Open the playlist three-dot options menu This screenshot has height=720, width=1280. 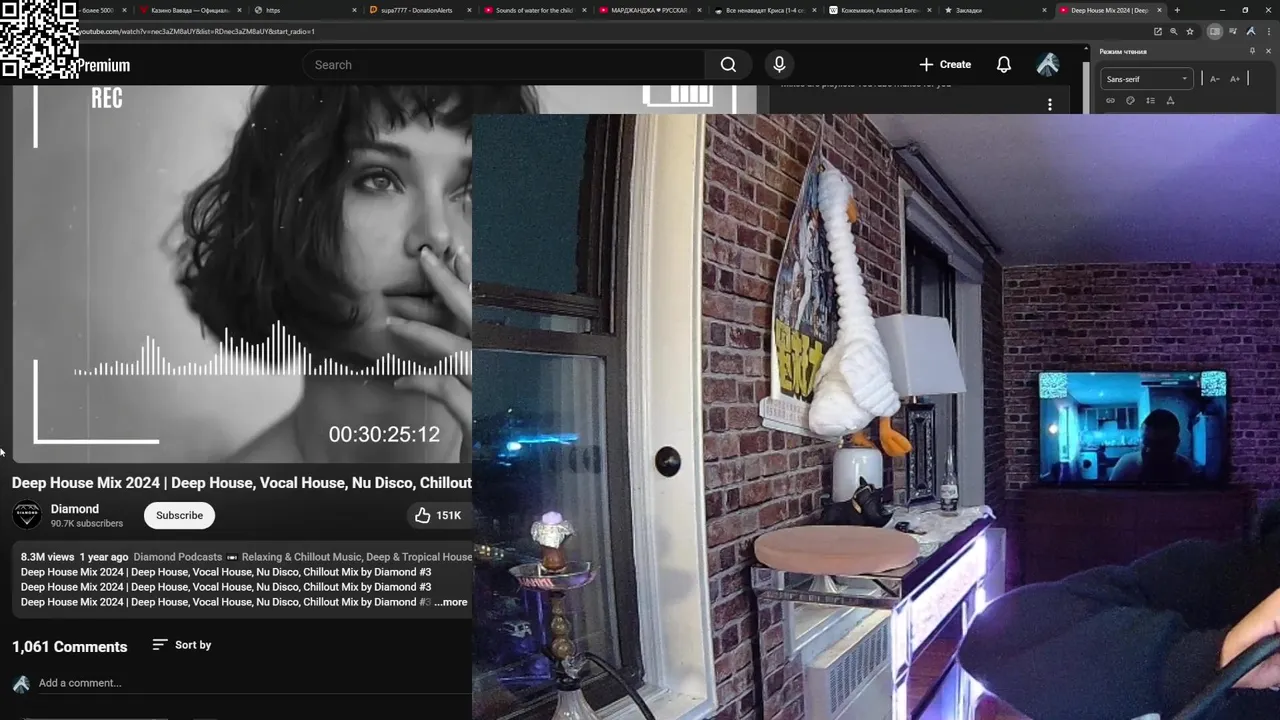[1049, 104]
